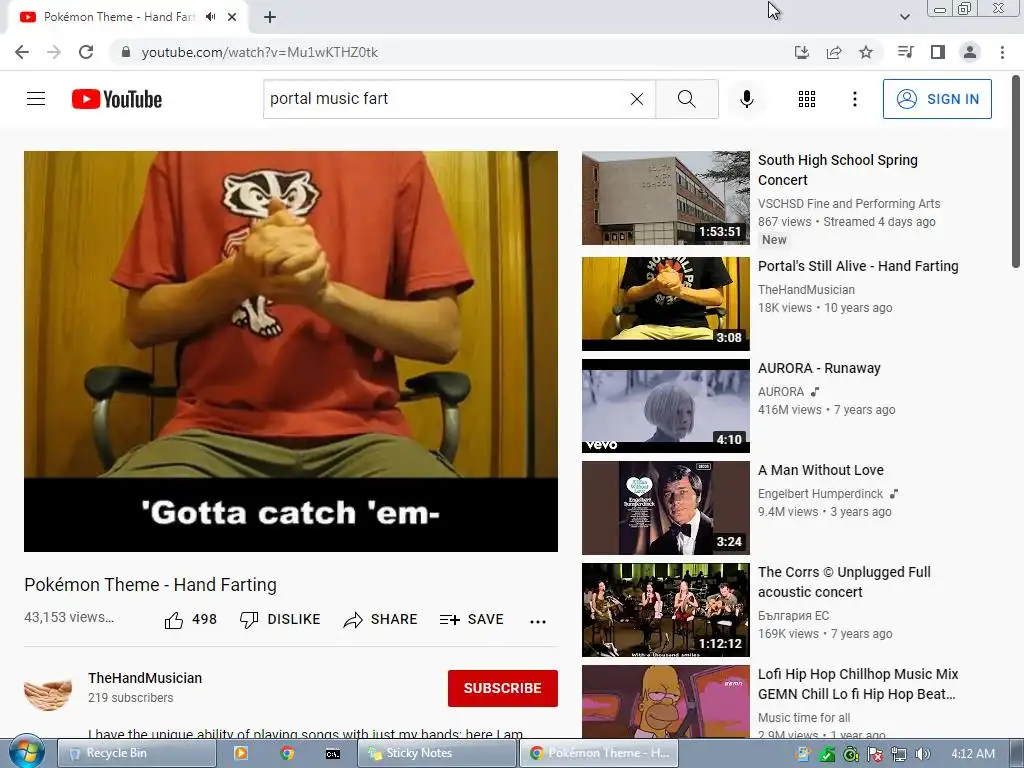The image size is (1024, 768).
Task: Open command prompt taskbar icon
Action: click(332, 753)
